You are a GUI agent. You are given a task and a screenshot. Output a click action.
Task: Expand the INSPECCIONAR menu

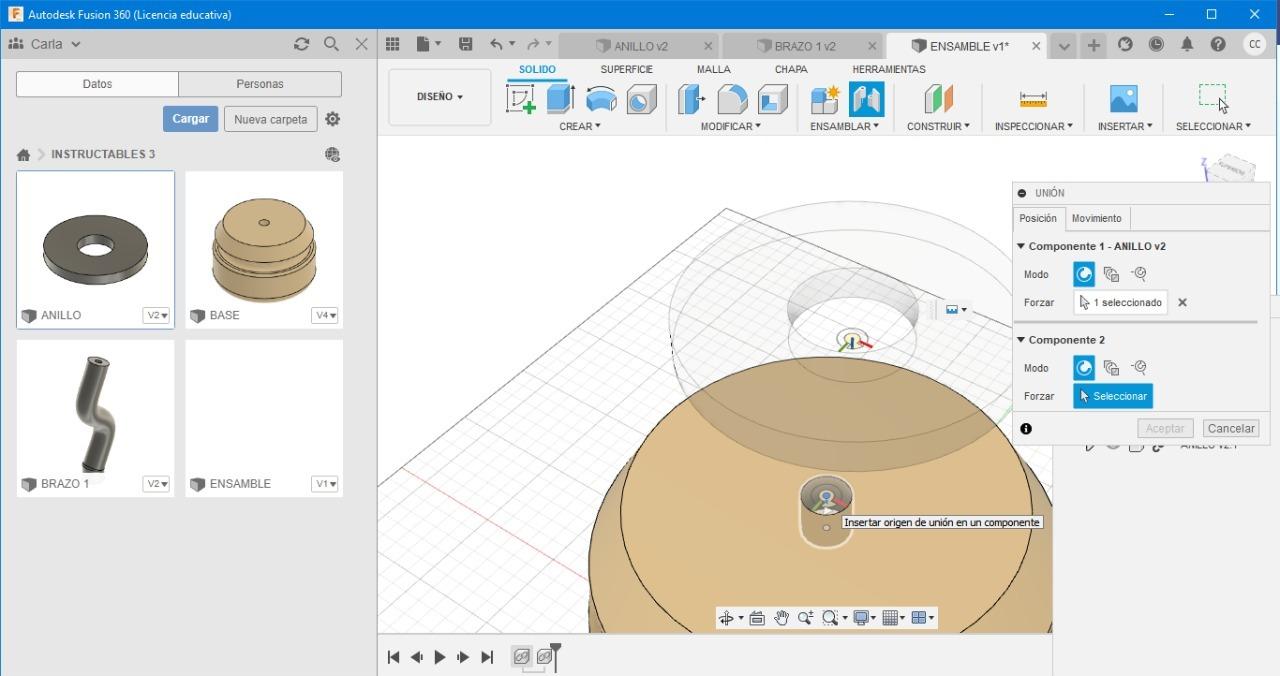click(x=1033, y=126)
